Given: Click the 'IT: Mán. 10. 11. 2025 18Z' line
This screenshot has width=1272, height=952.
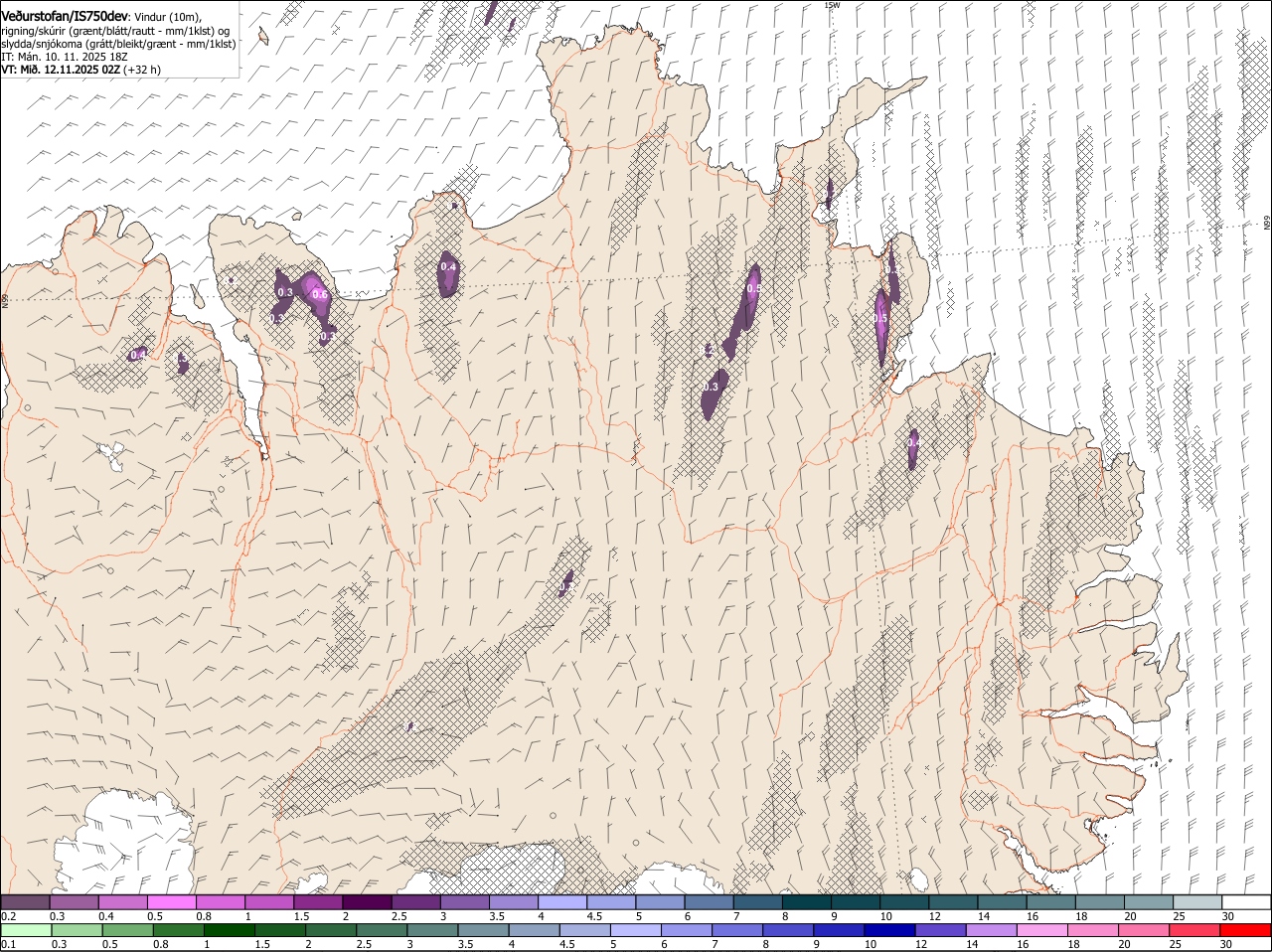Looking at the screenshot, I should (65, 57).
